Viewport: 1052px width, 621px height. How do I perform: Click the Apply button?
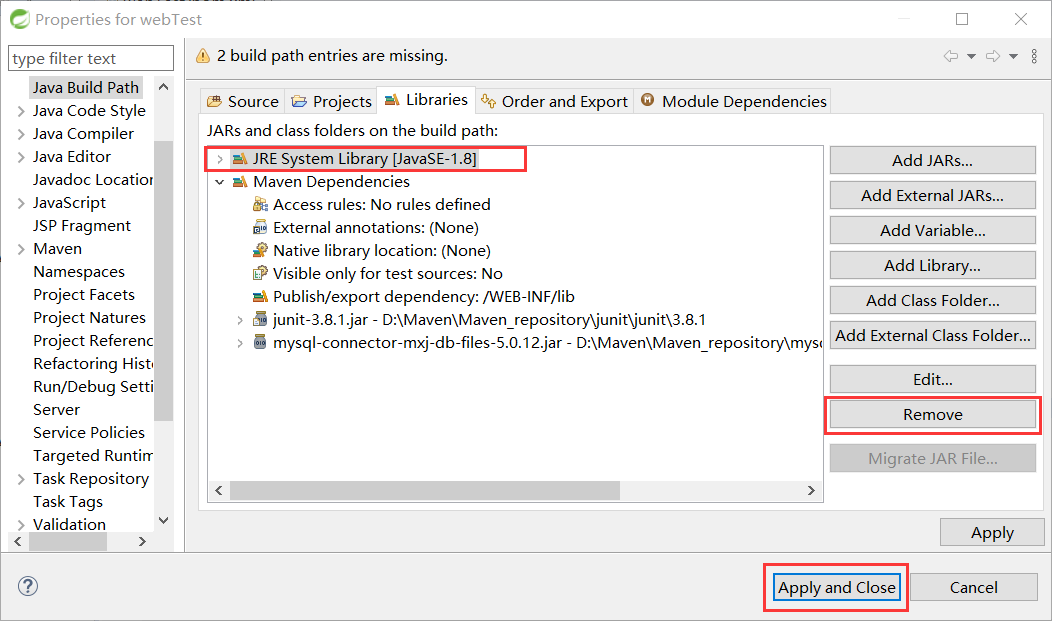tap(992, 532)
